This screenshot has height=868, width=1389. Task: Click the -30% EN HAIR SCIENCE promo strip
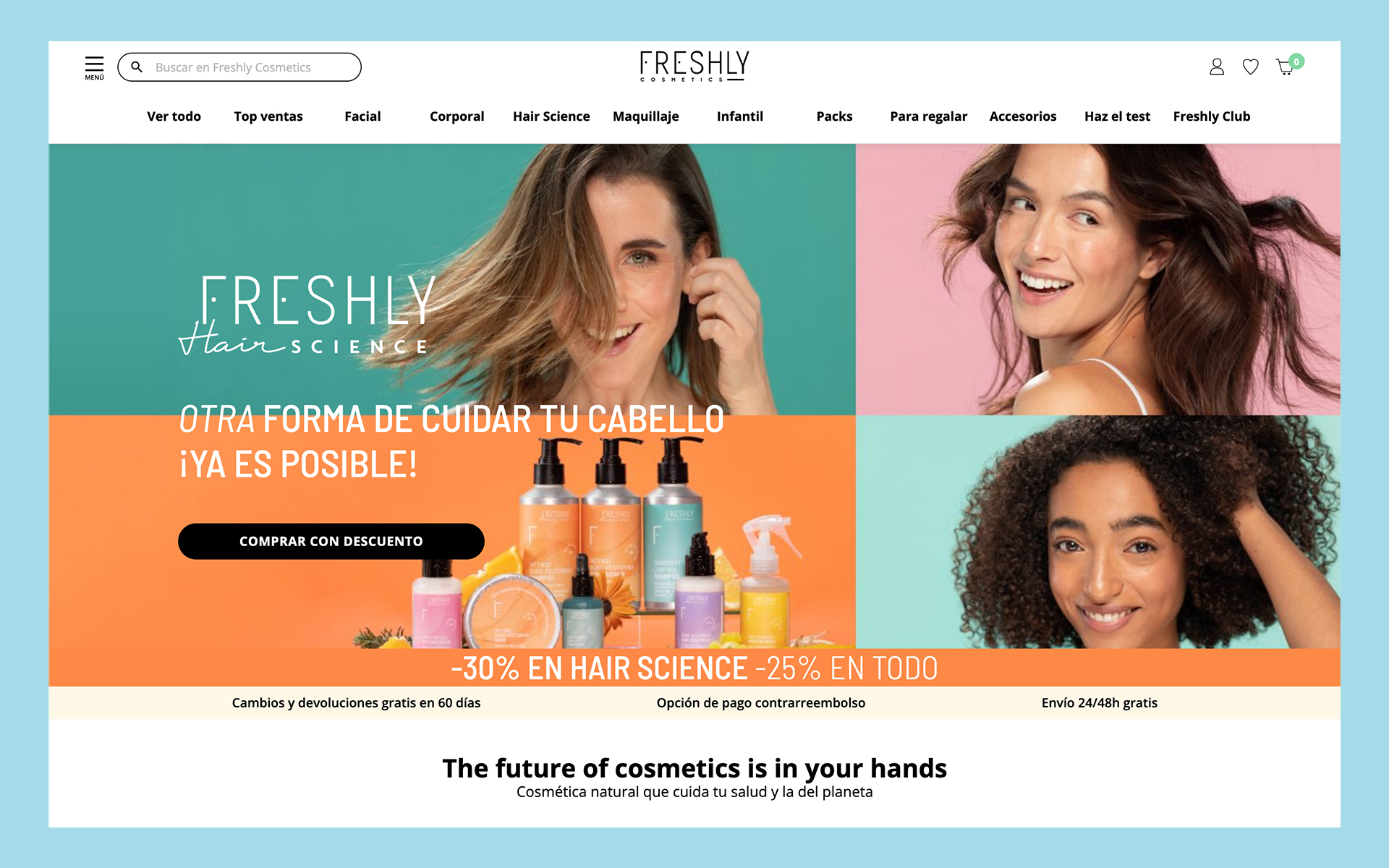pos(694,668)
